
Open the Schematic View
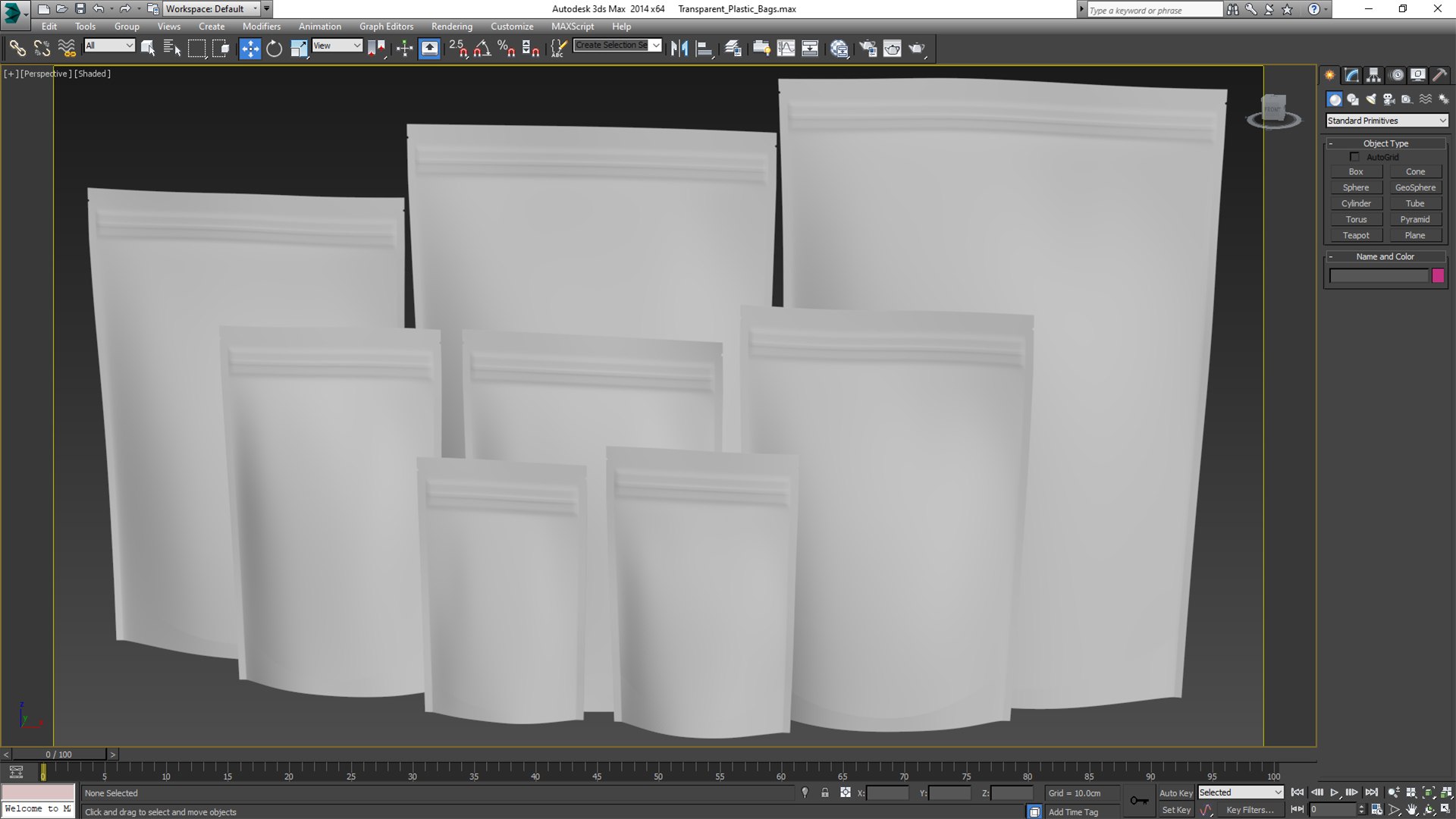click(x=810, y=49)
